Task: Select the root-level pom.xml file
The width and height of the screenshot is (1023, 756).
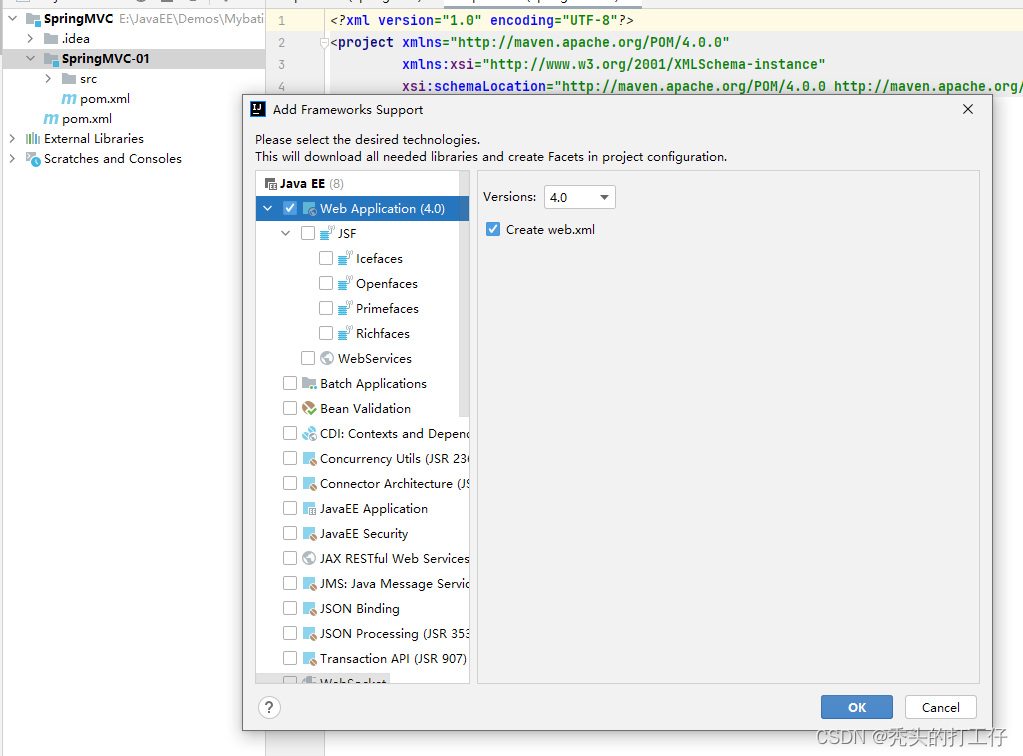Action: click(x=87, y=119)
